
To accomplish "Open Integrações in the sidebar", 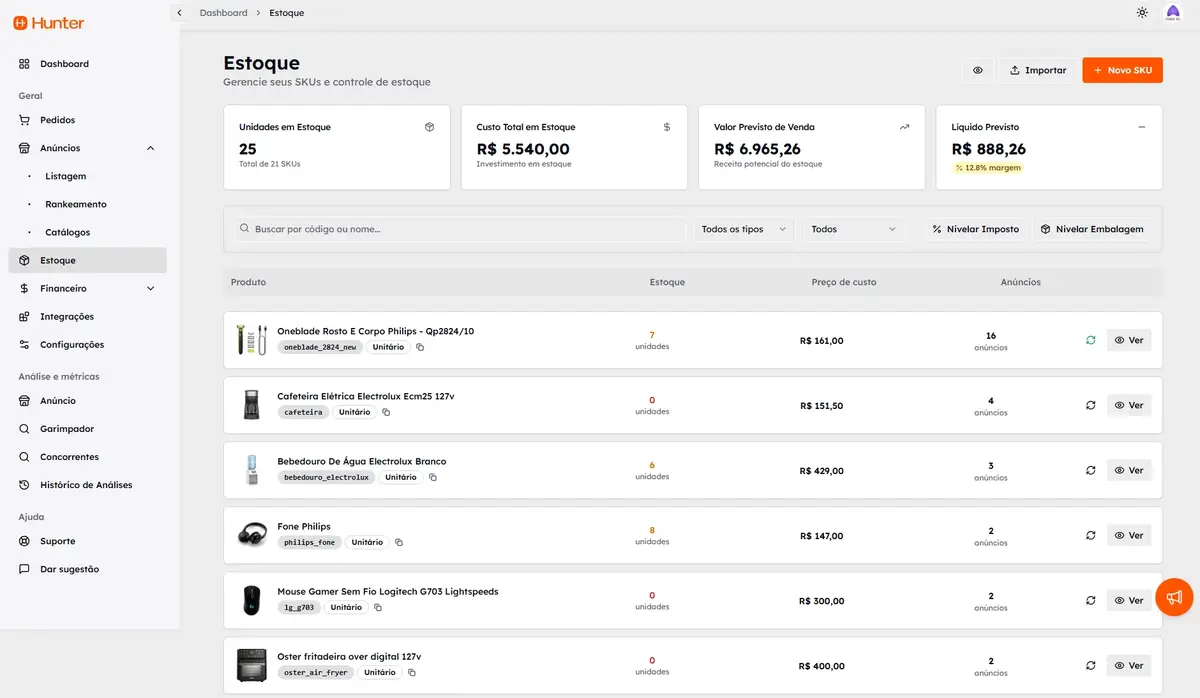I will tap(87, 316).
